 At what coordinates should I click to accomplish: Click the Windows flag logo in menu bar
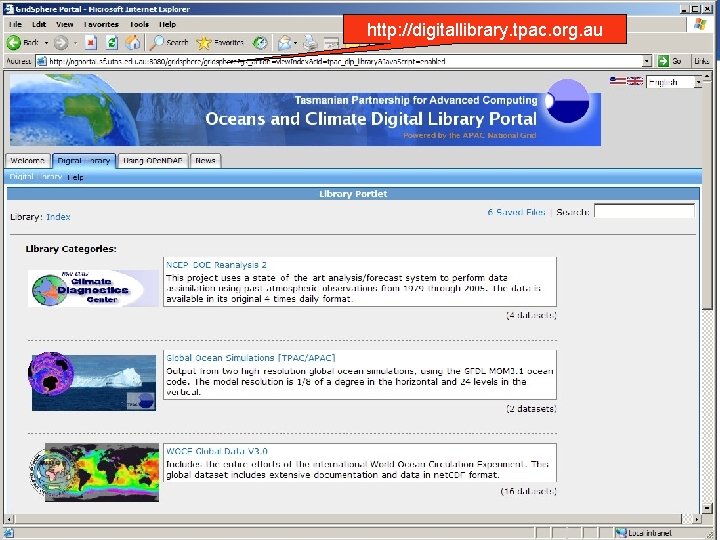click(x=700, y=24)
